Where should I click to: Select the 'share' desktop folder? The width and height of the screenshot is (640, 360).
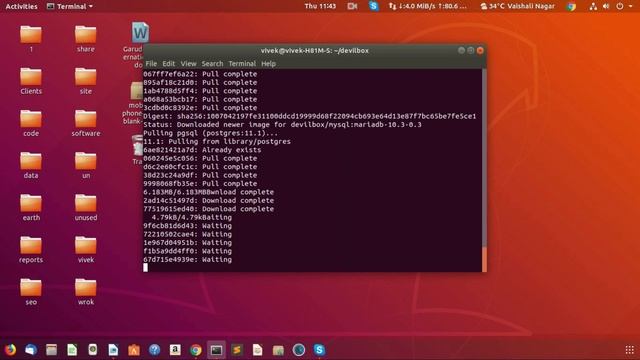point(86,39)
